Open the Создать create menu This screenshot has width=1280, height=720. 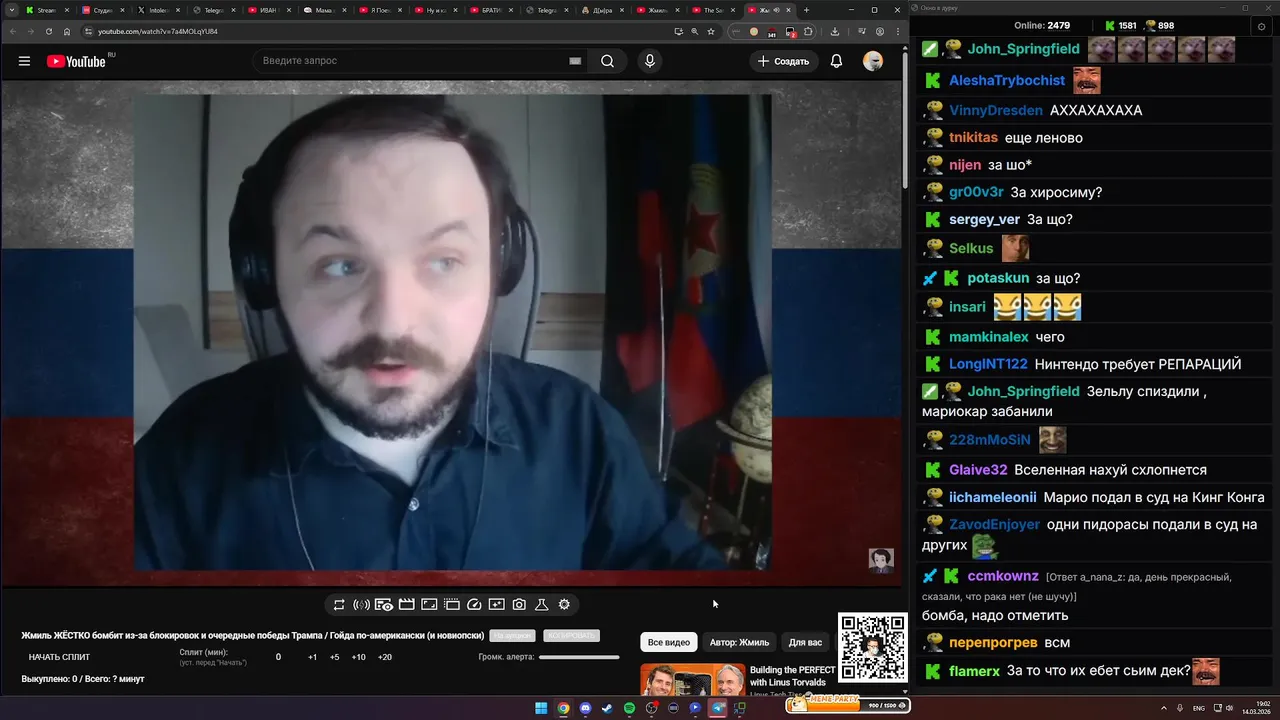[x=783, y=61]
